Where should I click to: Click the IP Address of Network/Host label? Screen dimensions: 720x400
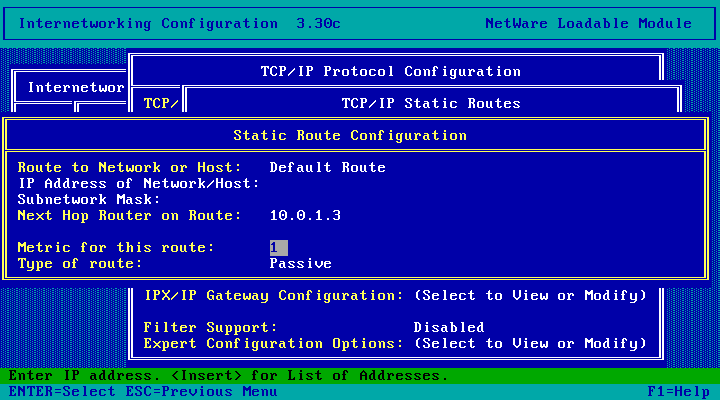pos(139,184)
